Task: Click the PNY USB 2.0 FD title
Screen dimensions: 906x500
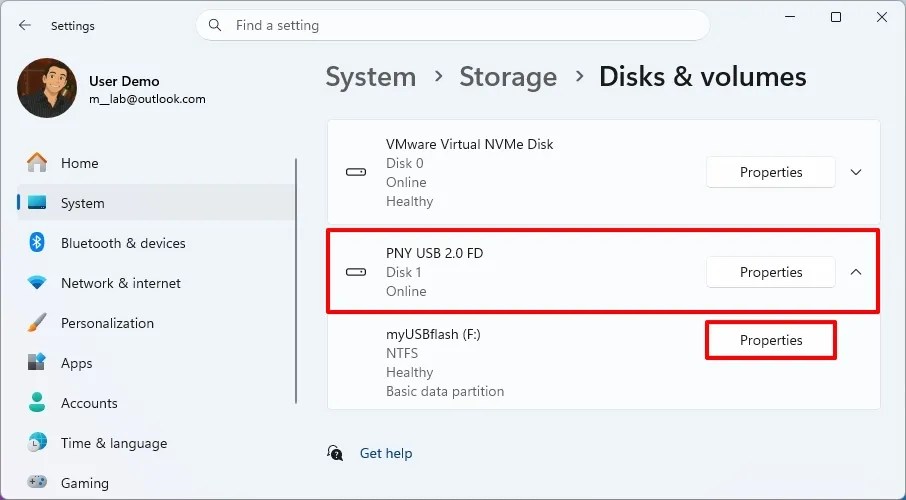Action: click(x=435, y=253)
